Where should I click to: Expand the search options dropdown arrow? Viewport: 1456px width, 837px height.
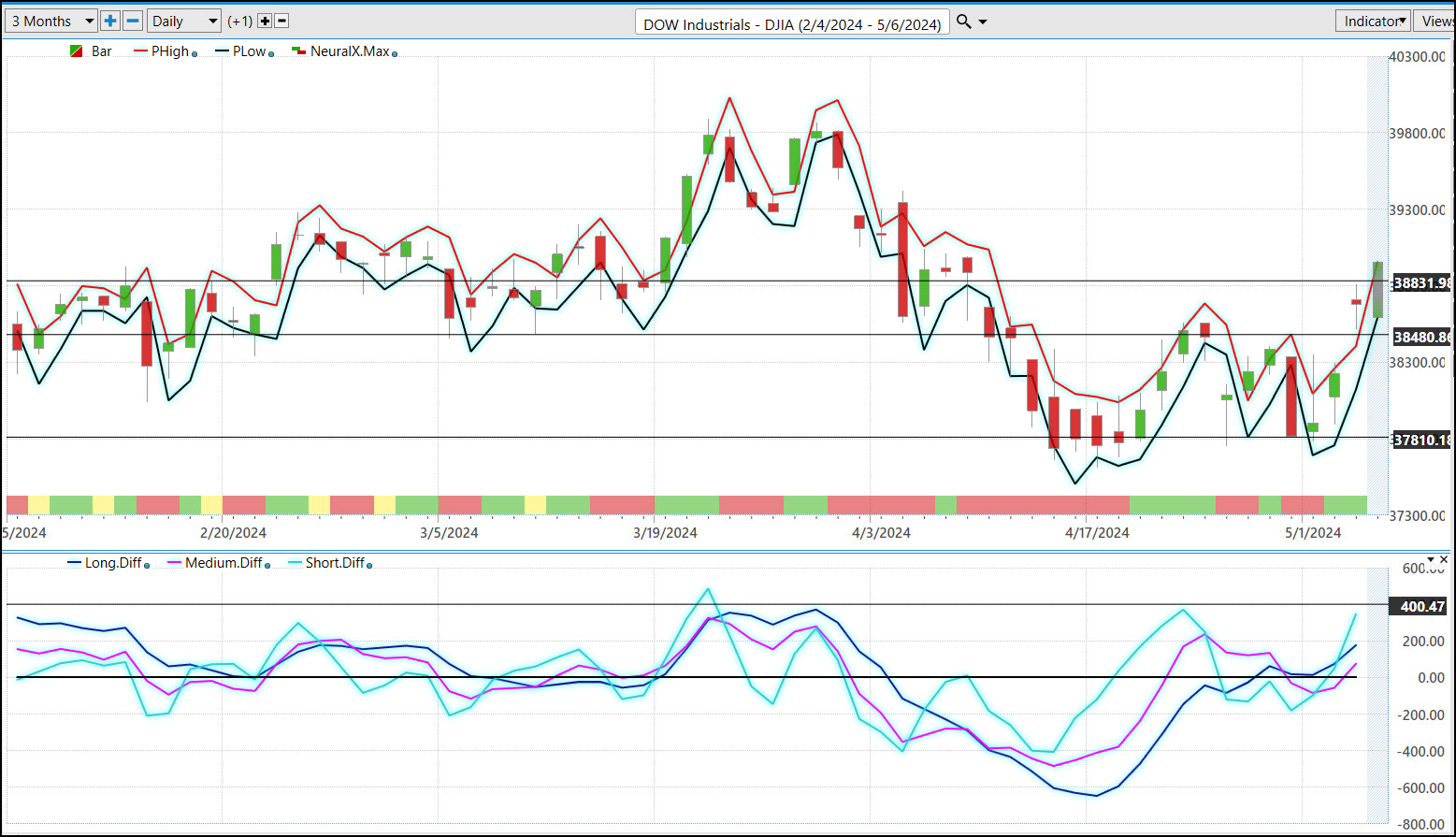[983, 22]
